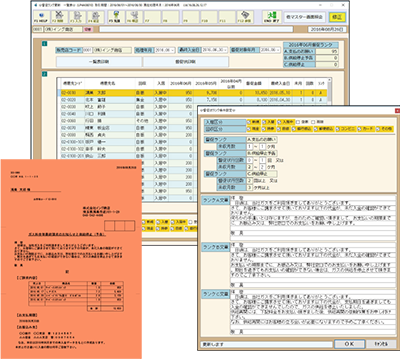400x360 pixels.
Task: Open help with the F1 HELP icon
Action: coord(42,17)
